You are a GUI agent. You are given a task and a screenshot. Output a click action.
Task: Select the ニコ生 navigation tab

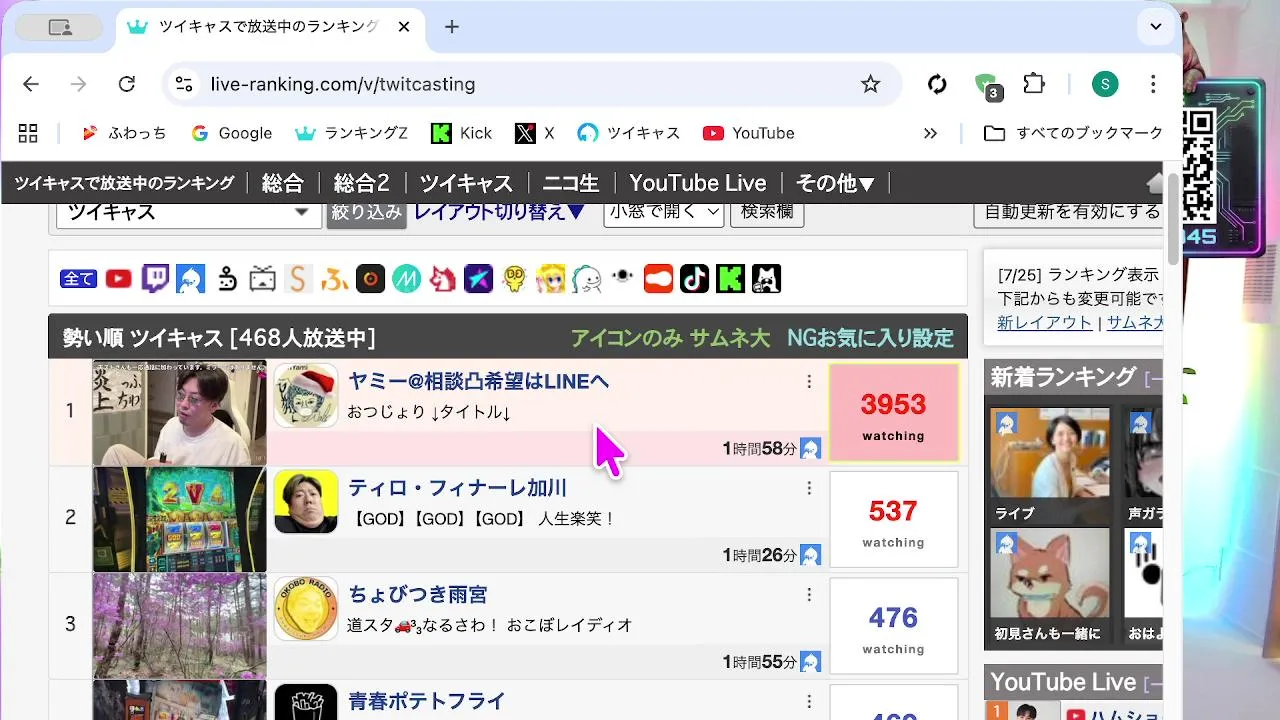(x=571, y=183)
